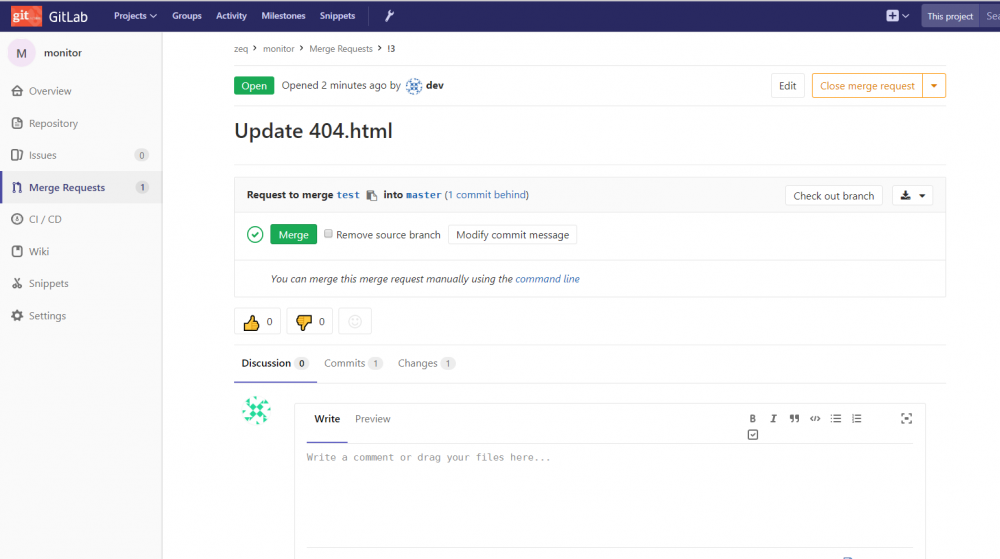Open the admin area wrench icon
Screen dimensions: 1000x559
(389, 16)
